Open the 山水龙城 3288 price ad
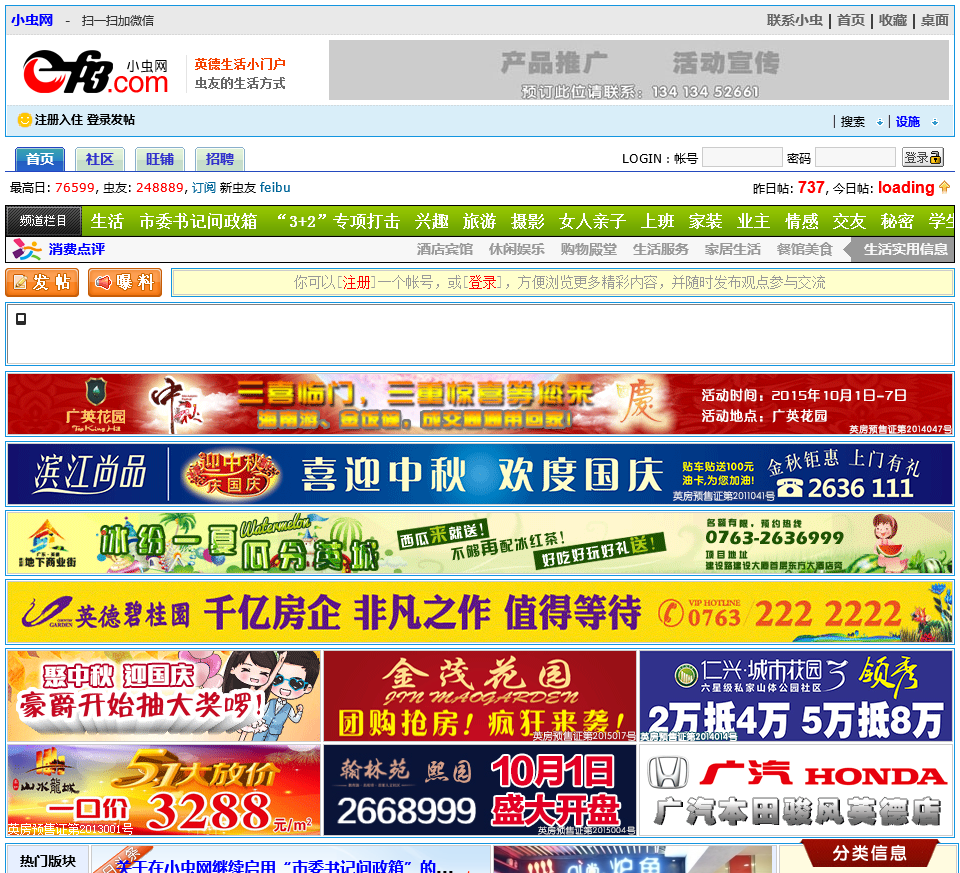This screenshot has width=960, height=873. (164, 790)
